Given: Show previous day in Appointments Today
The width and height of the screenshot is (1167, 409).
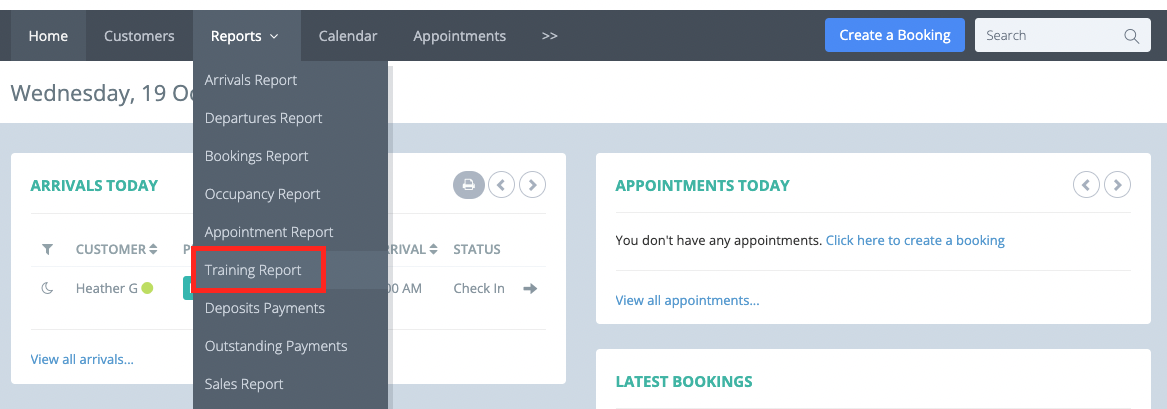Looking at the screenshot, I should coord(1086,184).
